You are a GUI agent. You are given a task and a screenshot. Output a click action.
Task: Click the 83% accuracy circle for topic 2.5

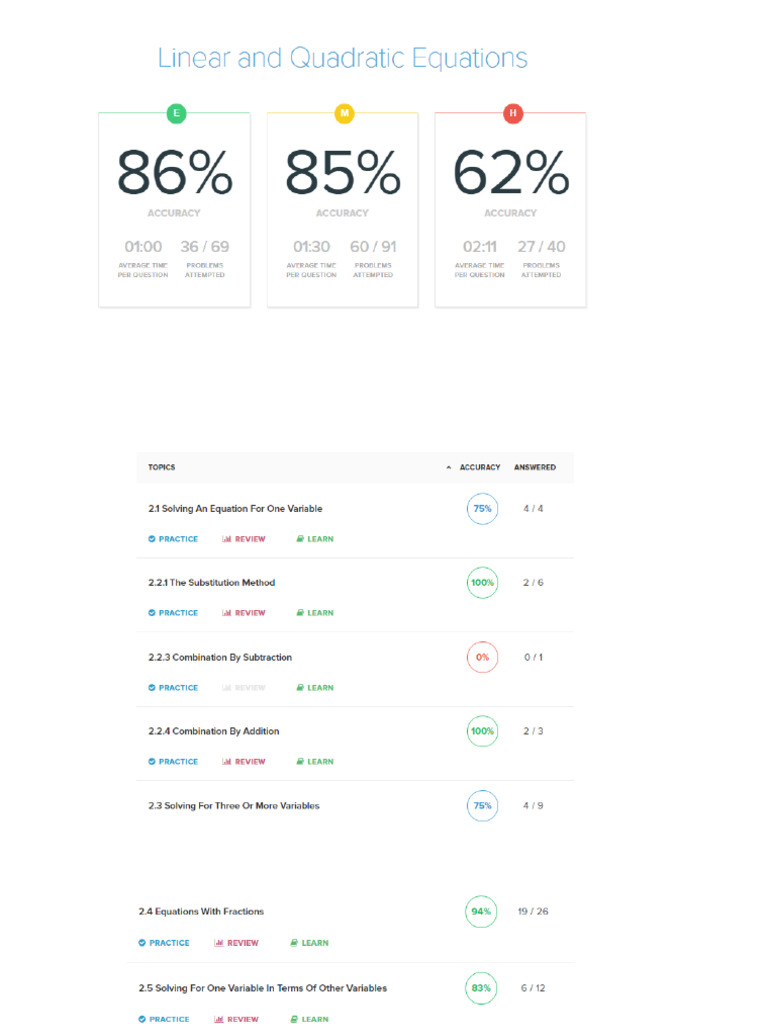click(482, 988)
